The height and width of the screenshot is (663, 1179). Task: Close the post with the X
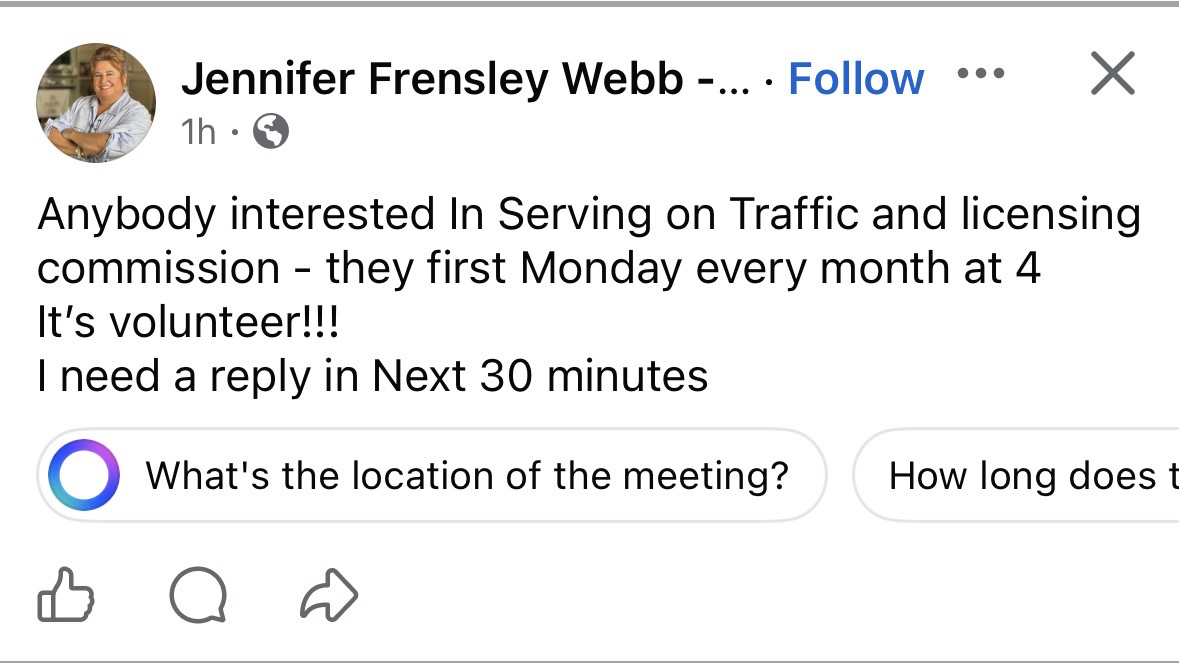click(x=1112, y=74)
